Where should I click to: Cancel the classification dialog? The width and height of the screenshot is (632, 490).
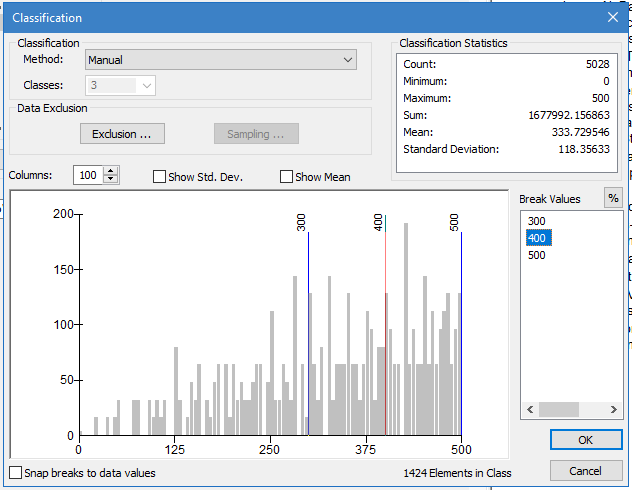coord(585,470)
